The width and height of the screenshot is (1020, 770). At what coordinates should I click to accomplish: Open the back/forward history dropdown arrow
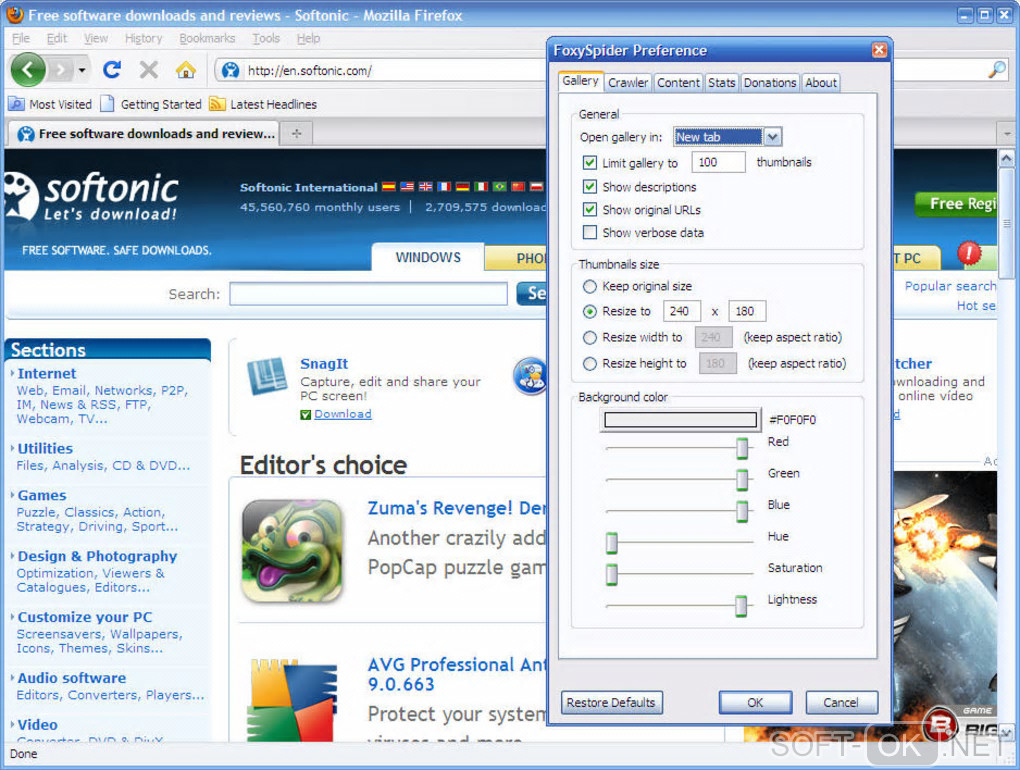point(82,70)
